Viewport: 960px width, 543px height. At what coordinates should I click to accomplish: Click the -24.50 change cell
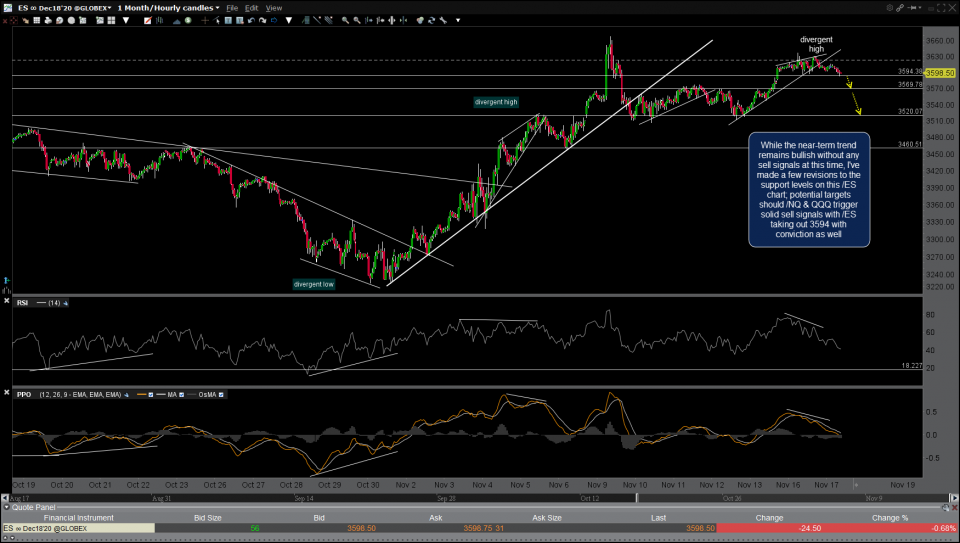[769, 528]
